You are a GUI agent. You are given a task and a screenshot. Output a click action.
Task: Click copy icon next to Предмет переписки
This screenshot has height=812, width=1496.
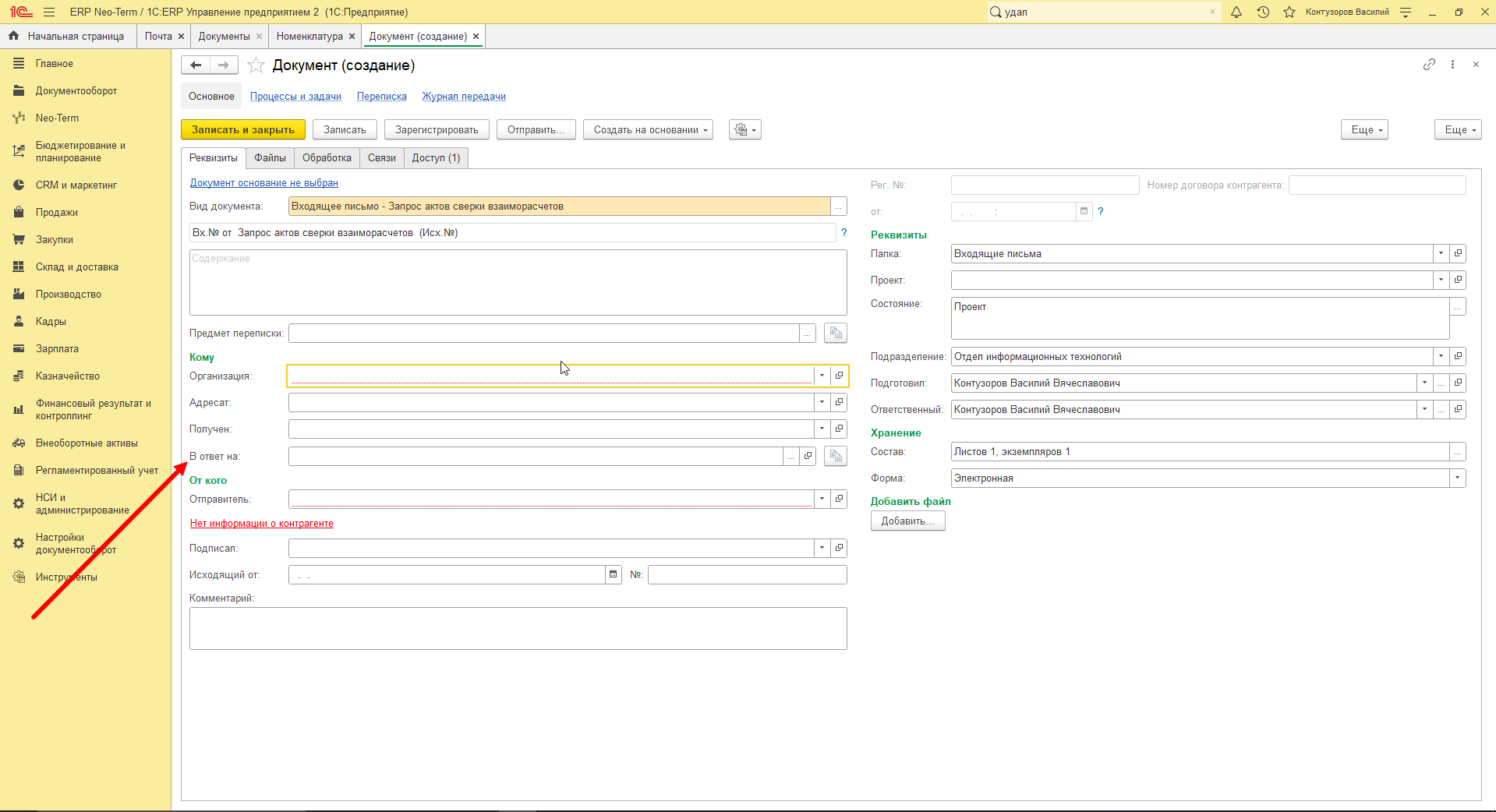tap(836, 333)
